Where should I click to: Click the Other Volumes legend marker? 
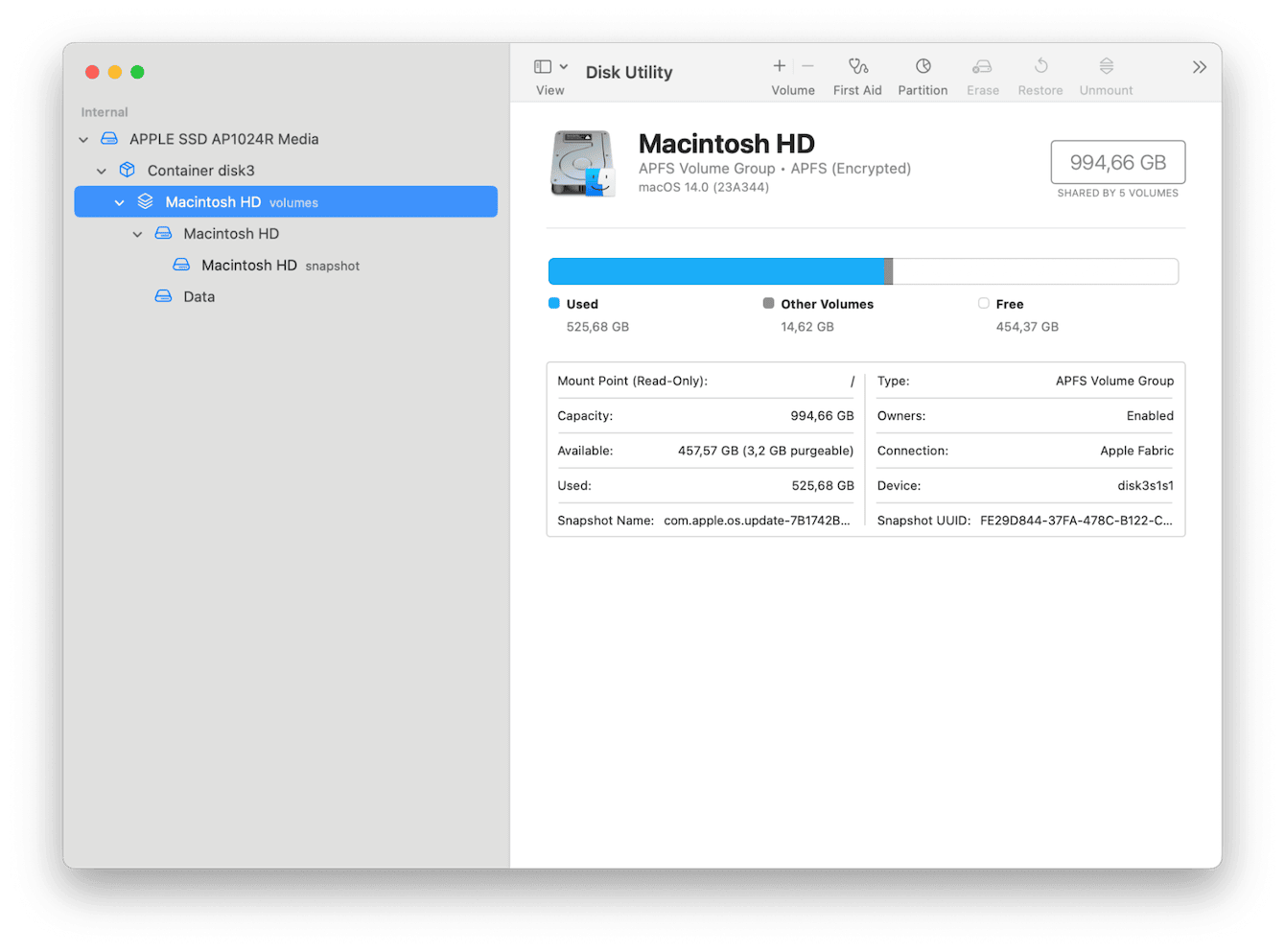(767, 302)
